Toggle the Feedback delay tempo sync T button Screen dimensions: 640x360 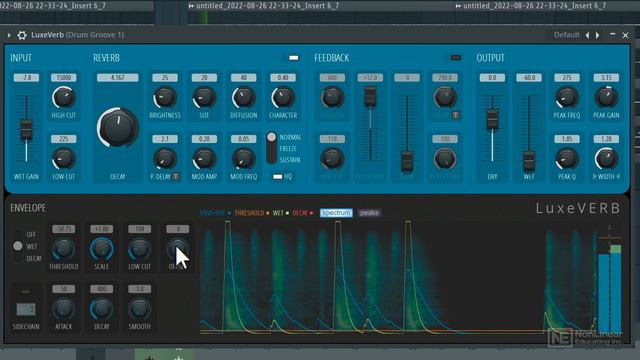(x=456, y=115)
